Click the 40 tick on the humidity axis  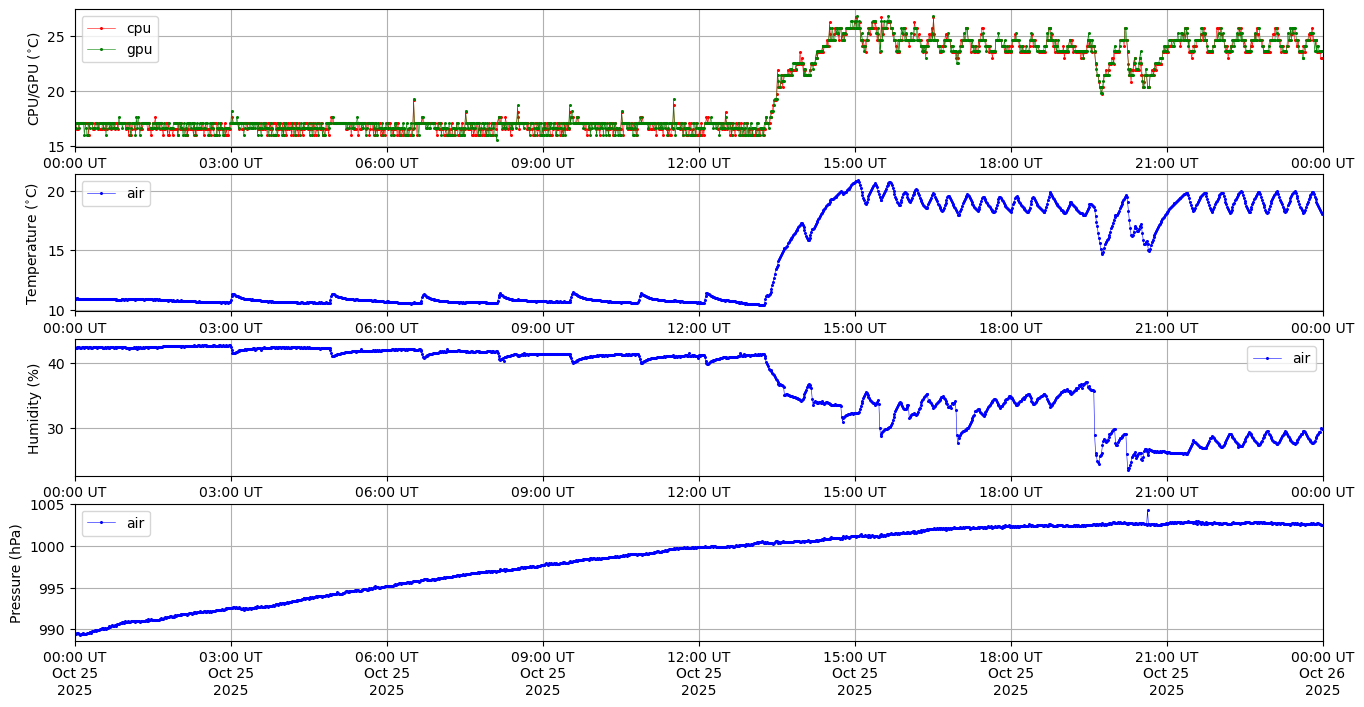(x=58, y=364)
